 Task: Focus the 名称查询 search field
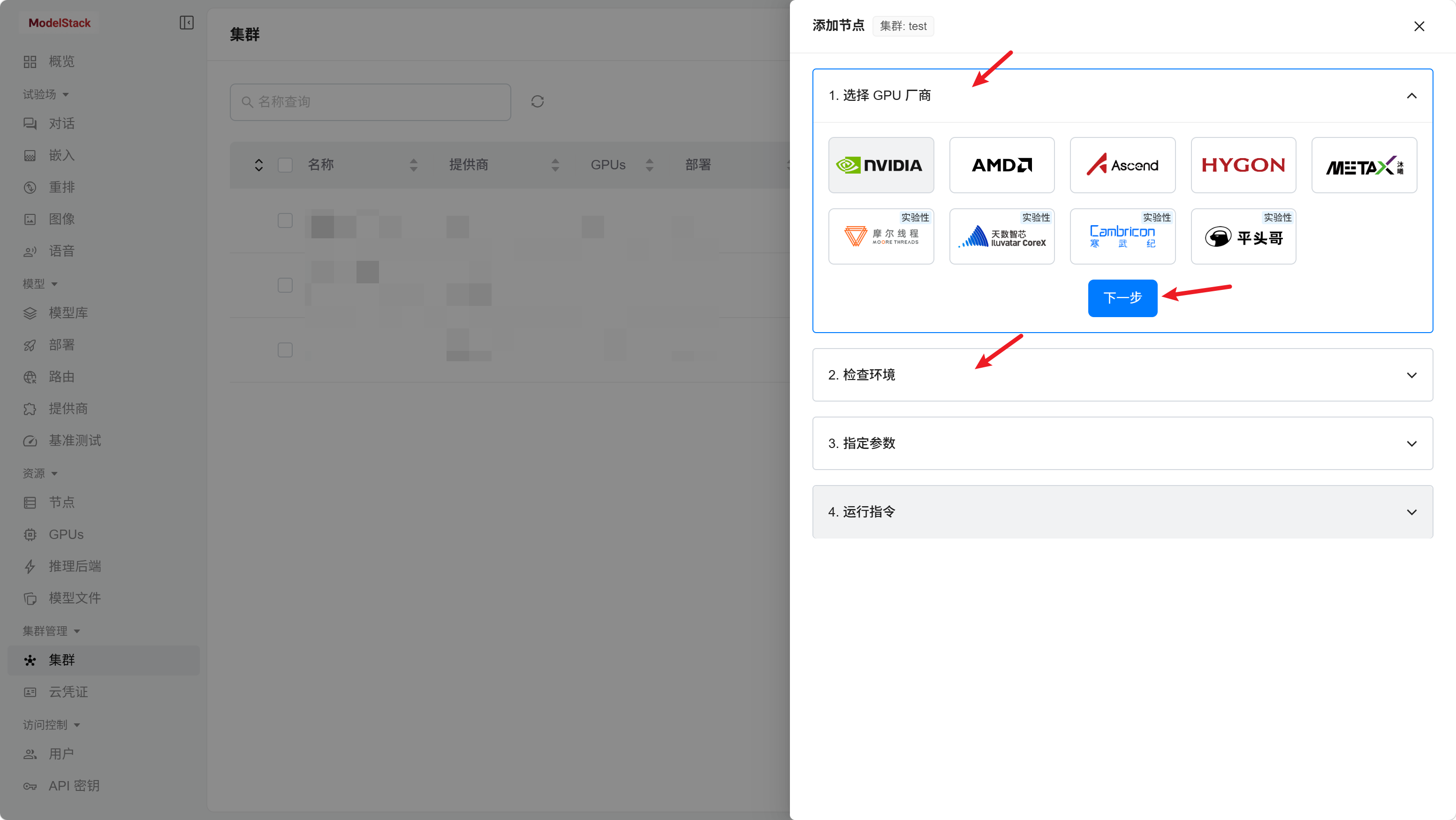[370, 102]
